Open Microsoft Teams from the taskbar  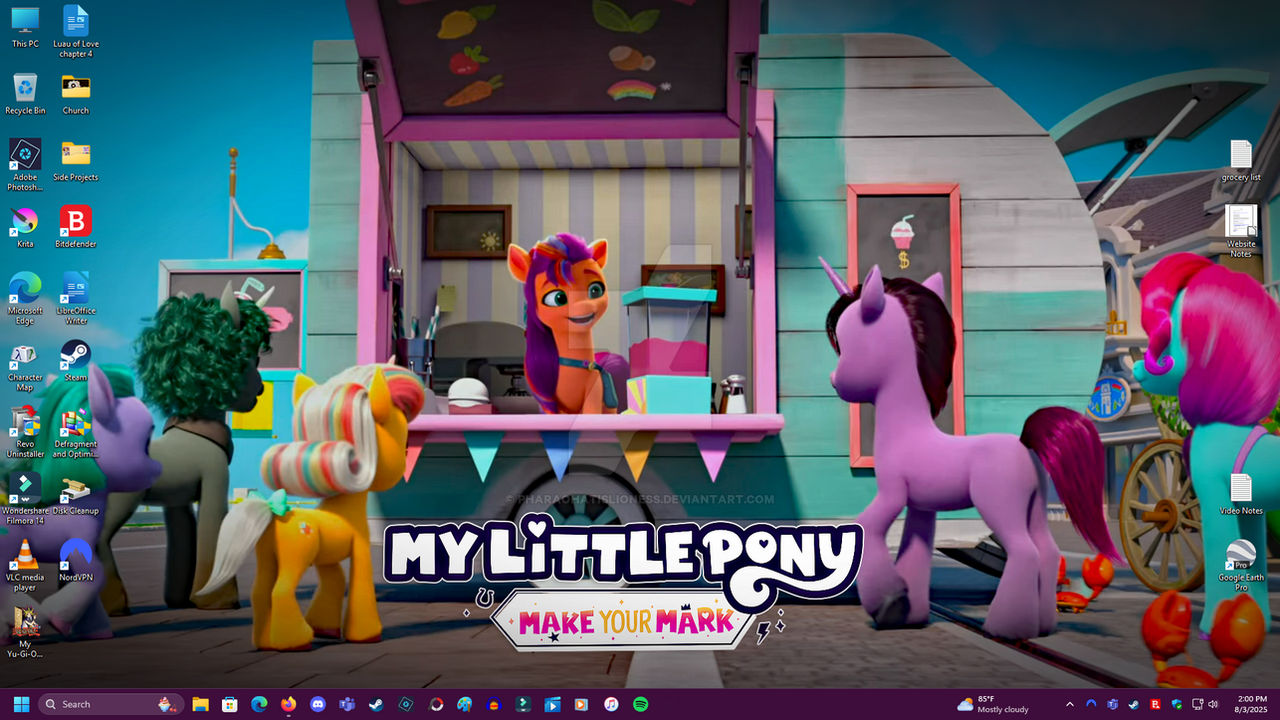347,704
